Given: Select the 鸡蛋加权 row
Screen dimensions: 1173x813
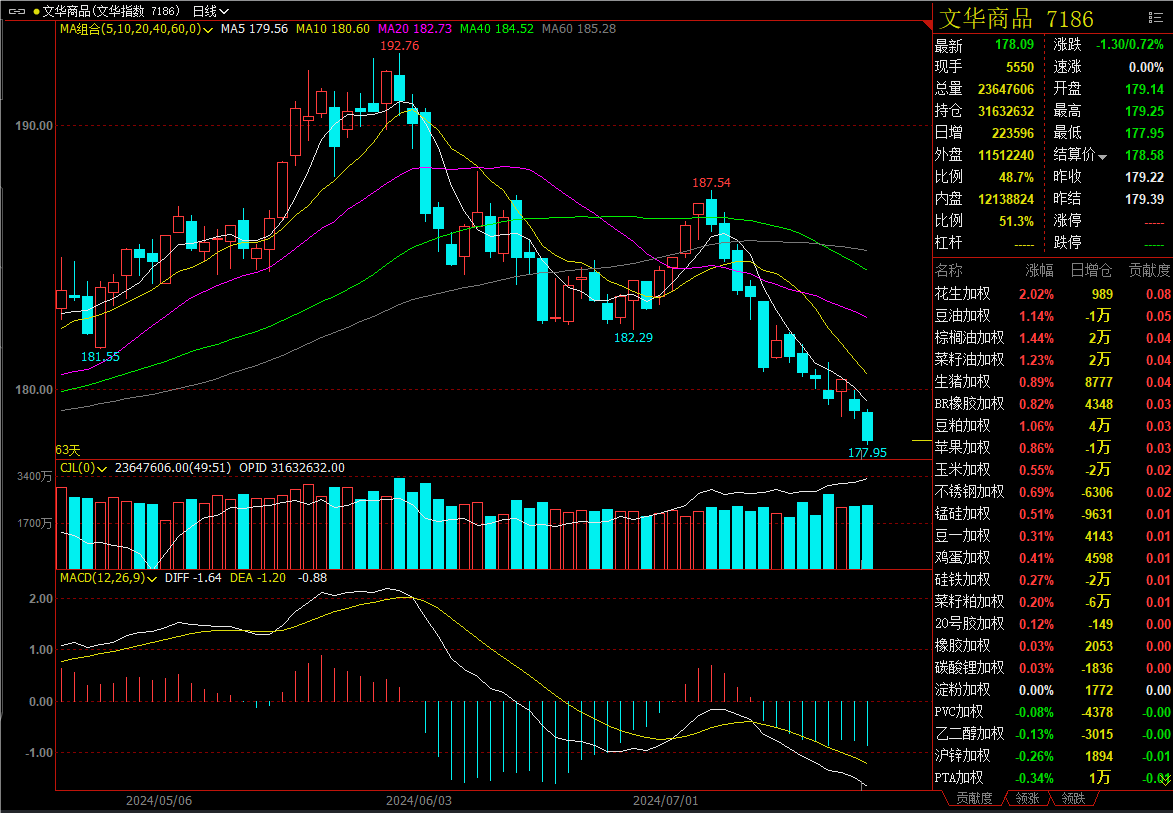Looking at the screenshot, I should (x=1053, y=558).
